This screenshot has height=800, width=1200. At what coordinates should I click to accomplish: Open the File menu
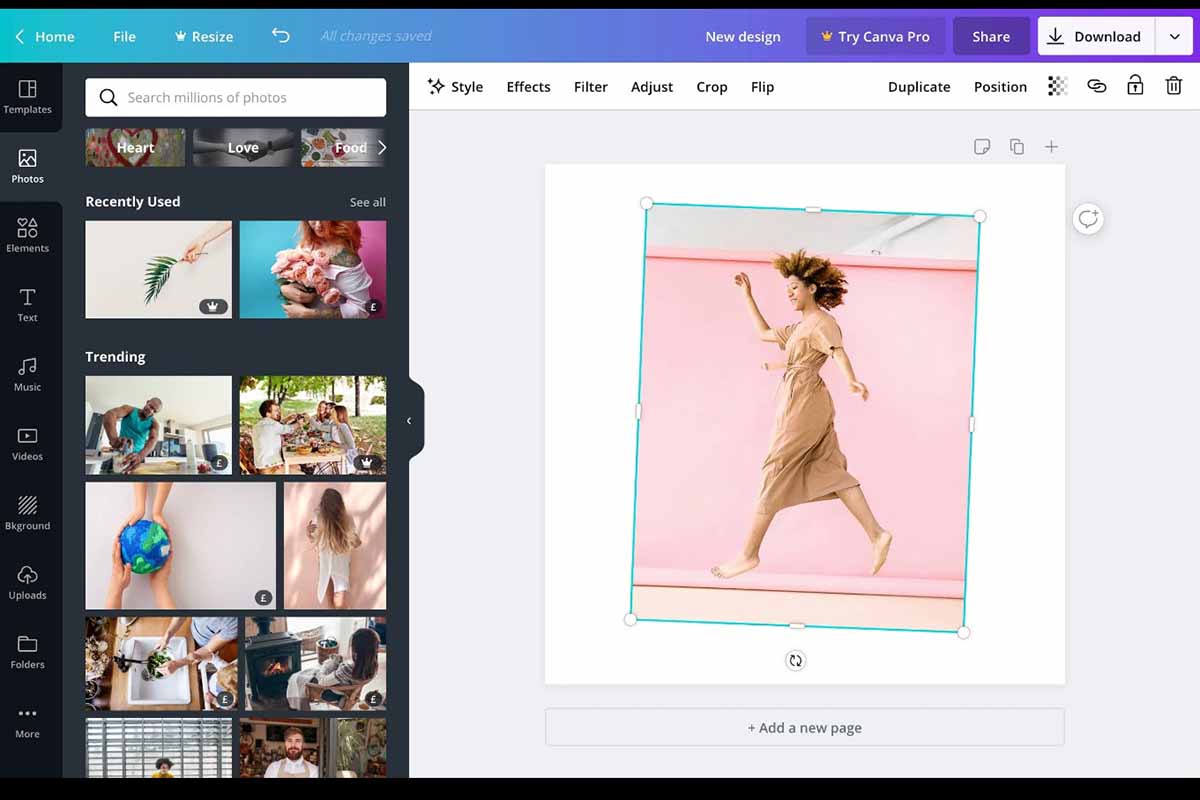pyautogui.click(x=124, y=36)
